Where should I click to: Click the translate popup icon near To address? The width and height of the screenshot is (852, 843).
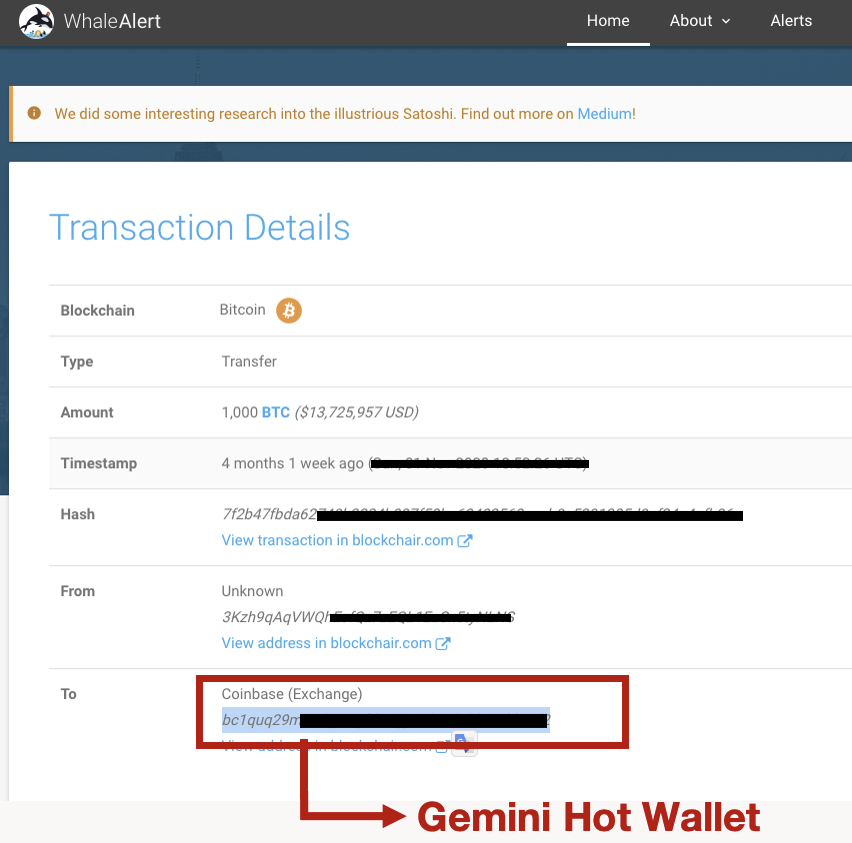[x=463, y=743]
